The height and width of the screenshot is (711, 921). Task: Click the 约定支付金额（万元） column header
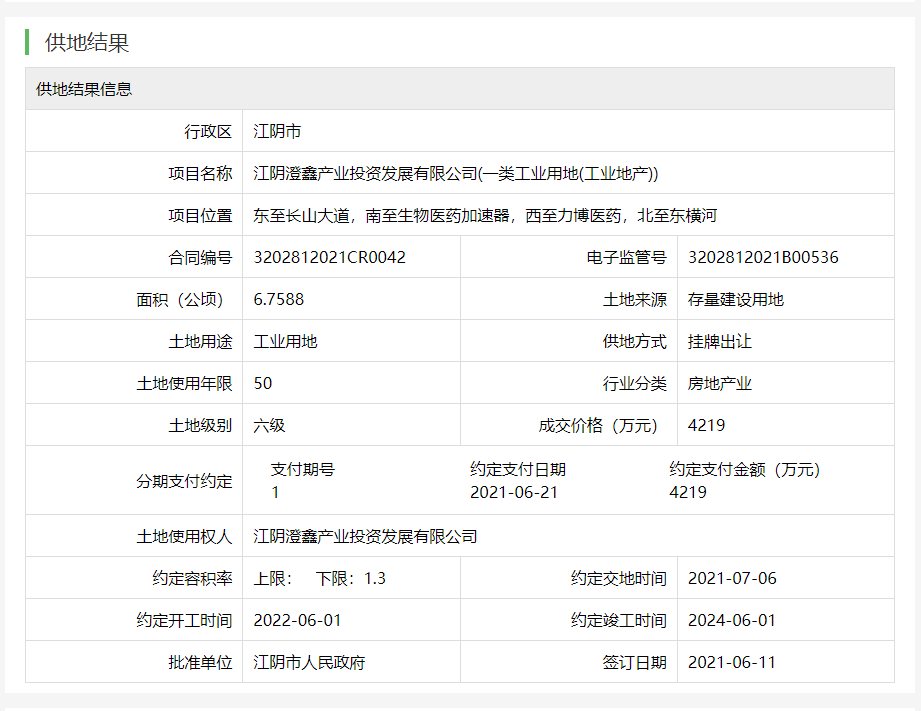click(x=744, y=469)
